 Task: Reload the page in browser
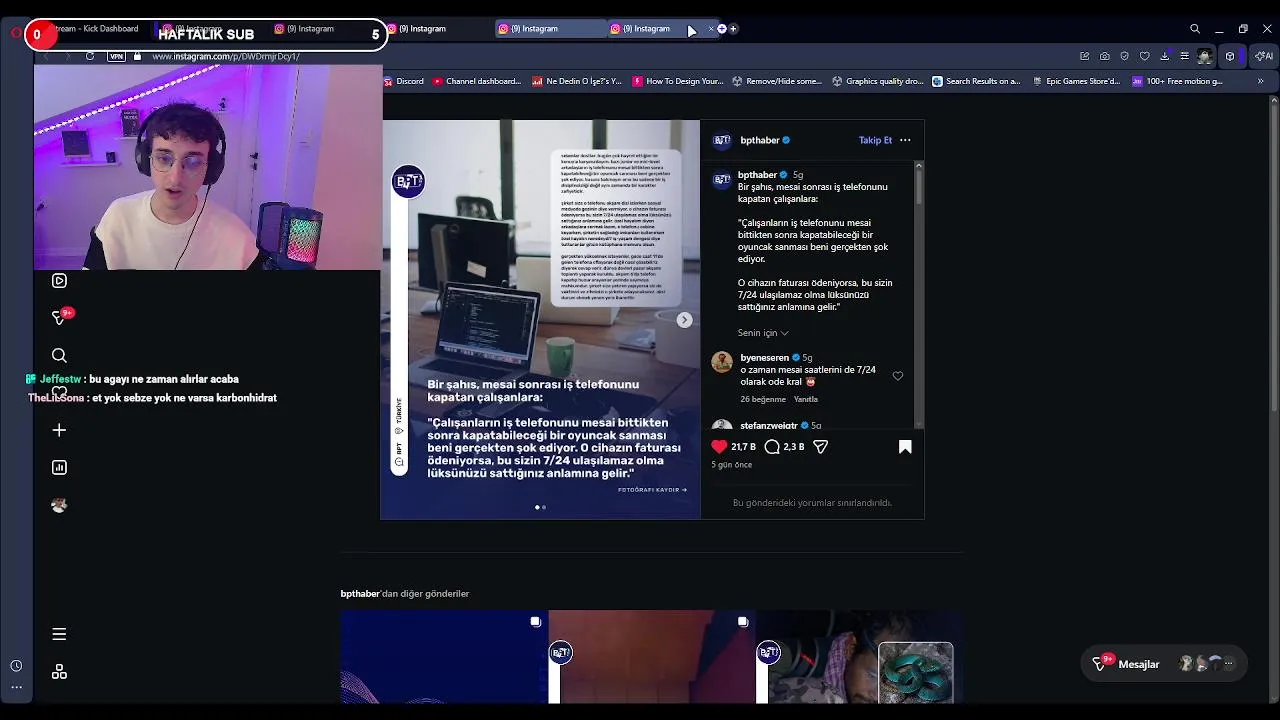coord(90,56)
